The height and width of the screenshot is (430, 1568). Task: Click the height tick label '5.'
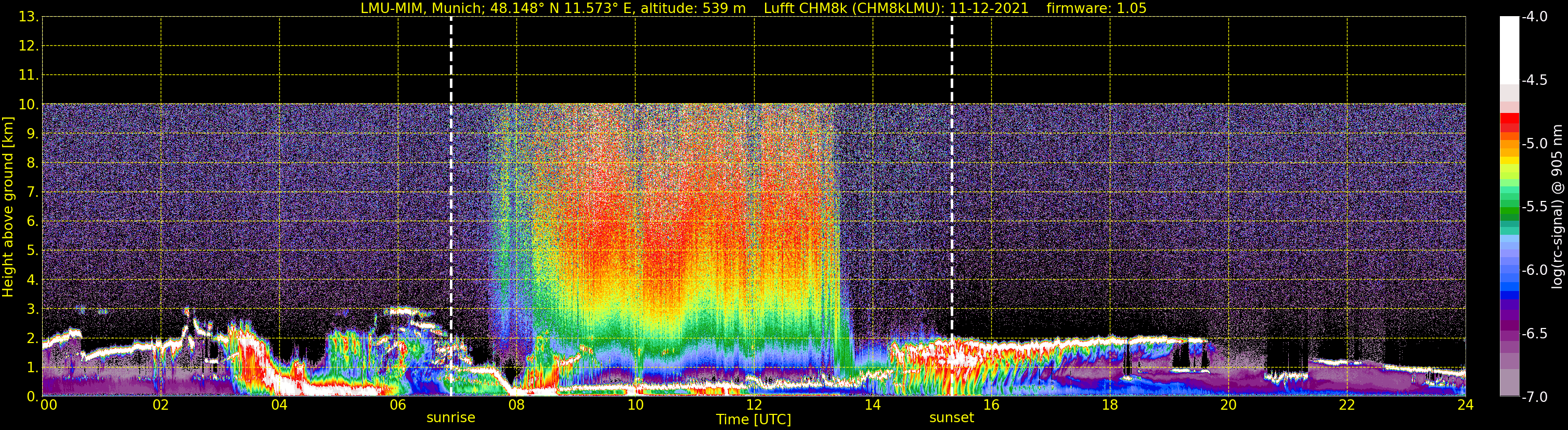32,251
